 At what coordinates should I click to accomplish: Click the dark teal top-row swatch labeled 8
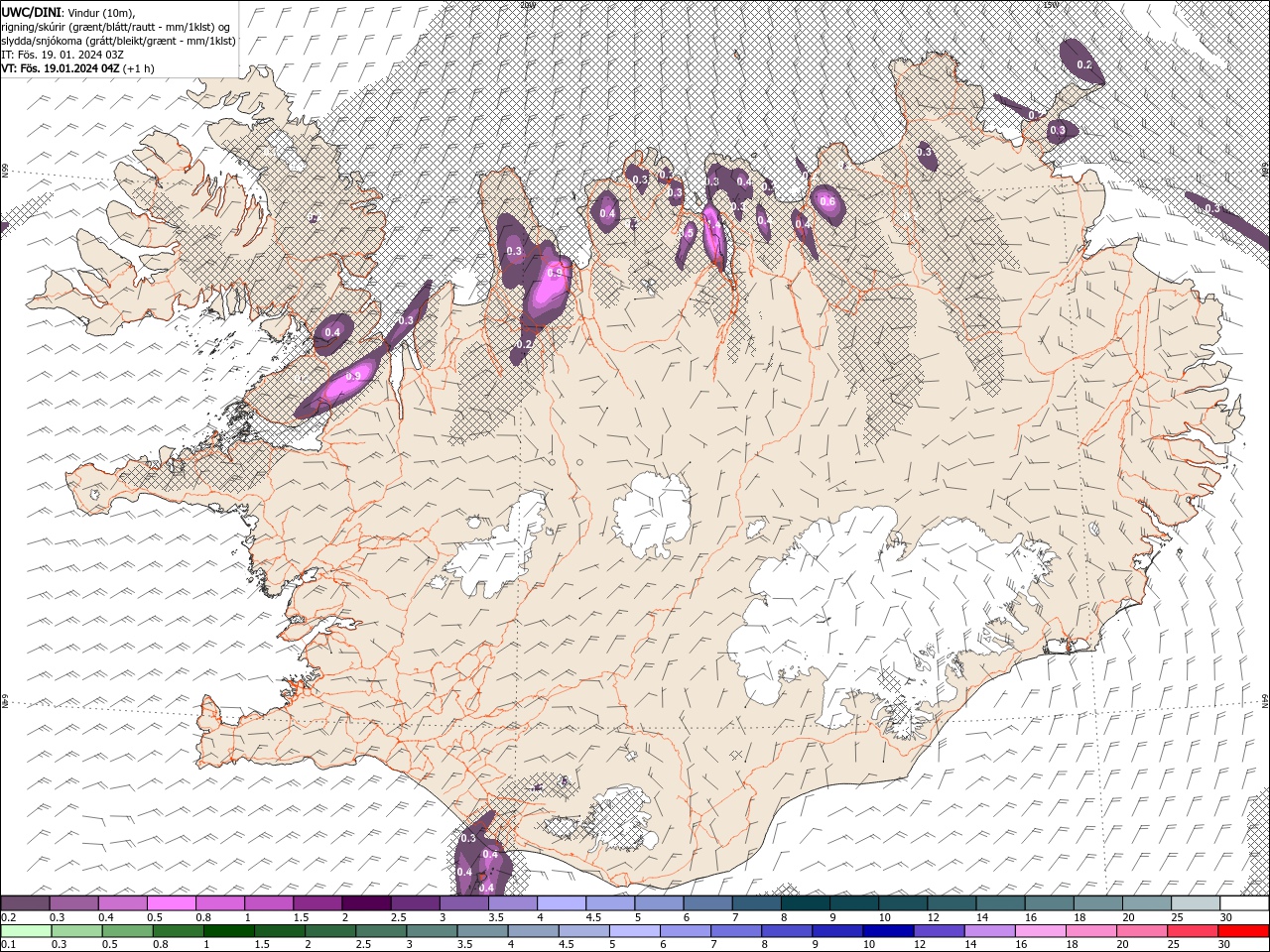point(805,903)
